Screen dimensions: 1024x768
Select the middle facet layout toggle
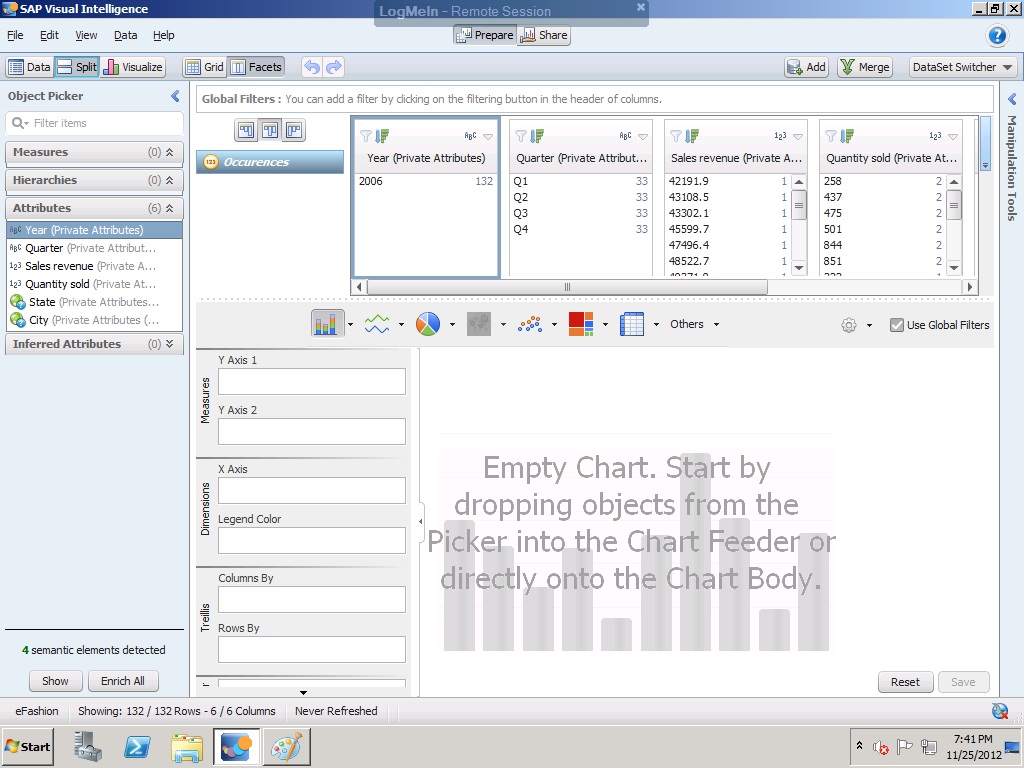[x=270, y=131]
